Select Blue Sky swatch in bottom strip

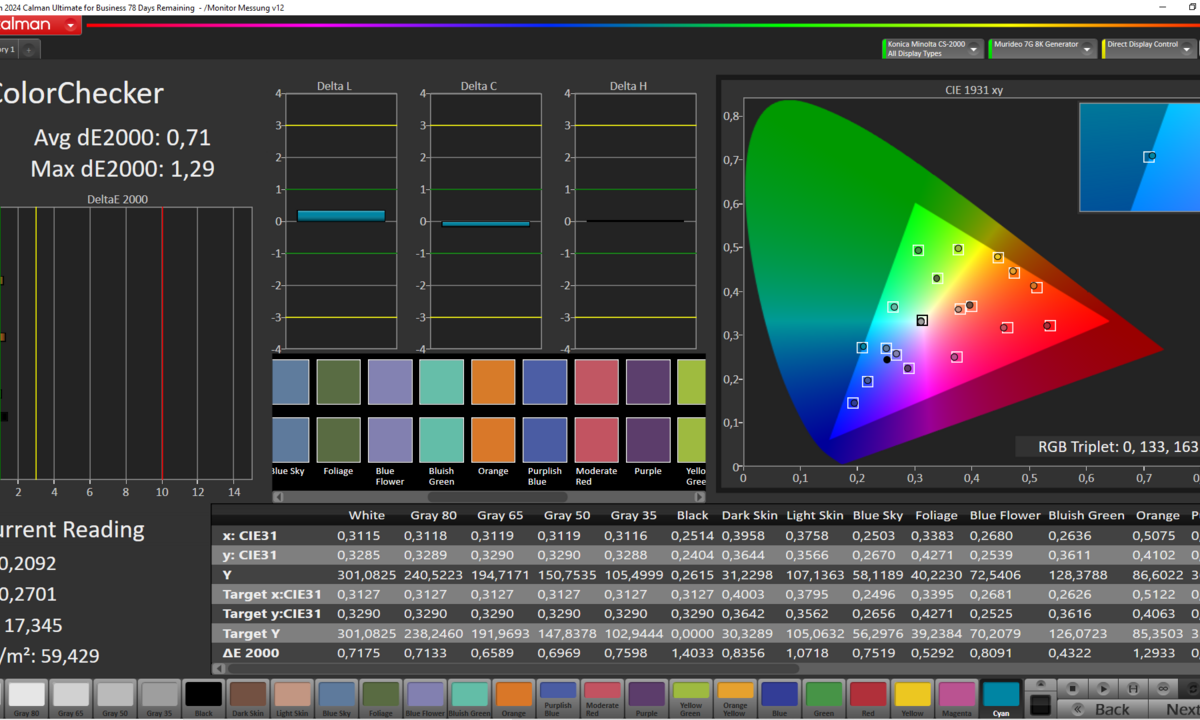coord(336,699)
